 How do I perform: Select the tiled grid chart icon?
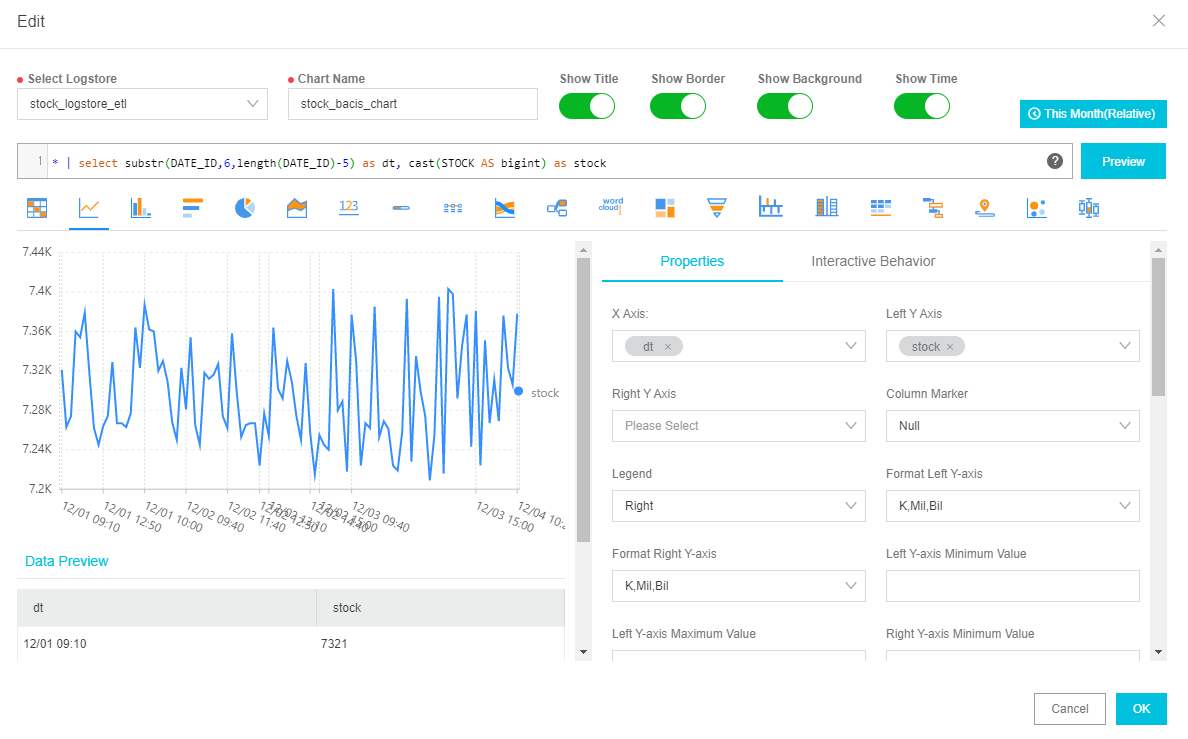click(880, 208)
